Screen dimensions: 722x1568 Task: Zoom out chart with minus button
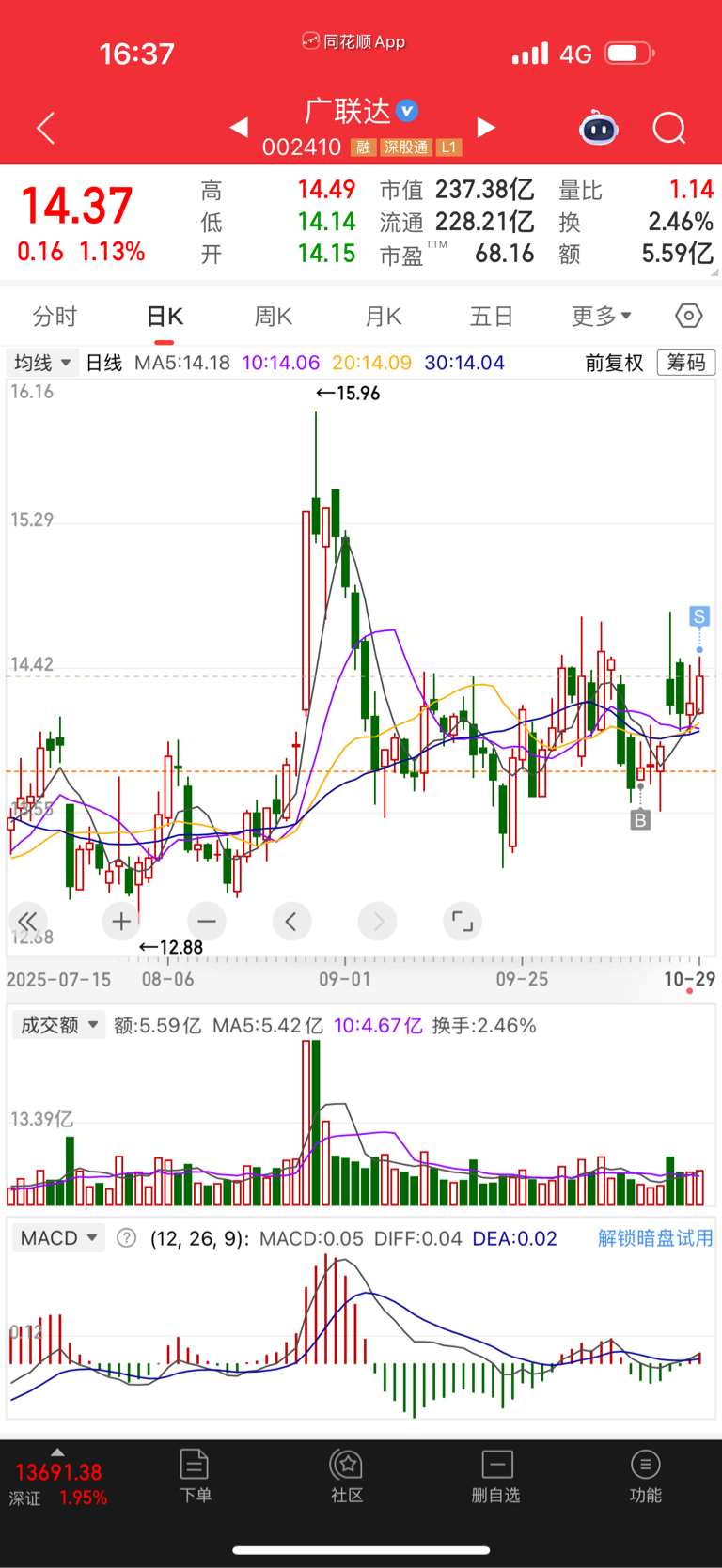click(207, 922)
